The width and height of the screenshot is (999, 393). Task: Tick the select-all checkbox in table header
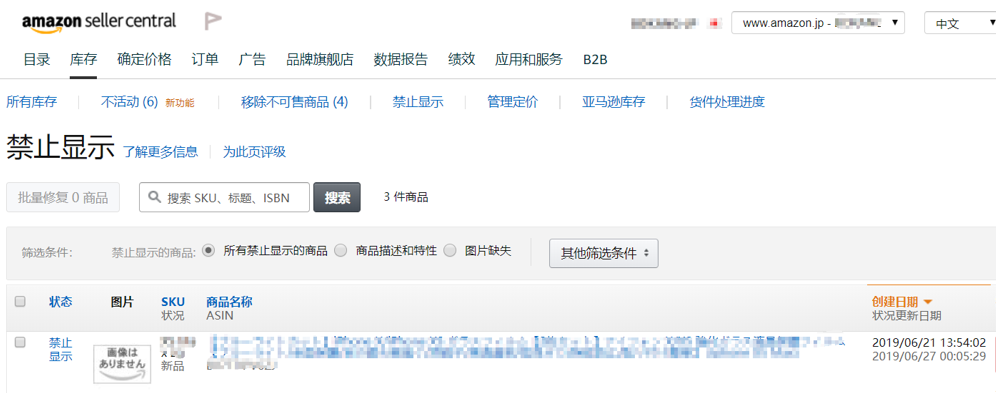(x=20, y=302)
